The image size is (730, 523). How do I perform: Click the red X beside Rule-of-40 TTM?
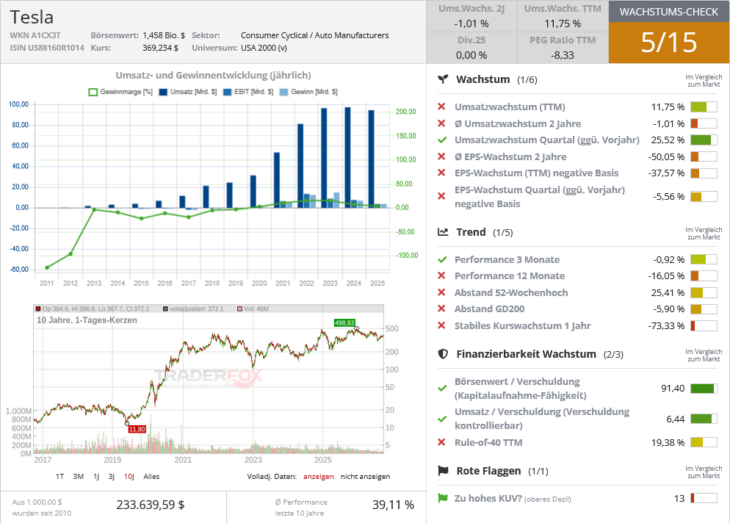(441, 442)
